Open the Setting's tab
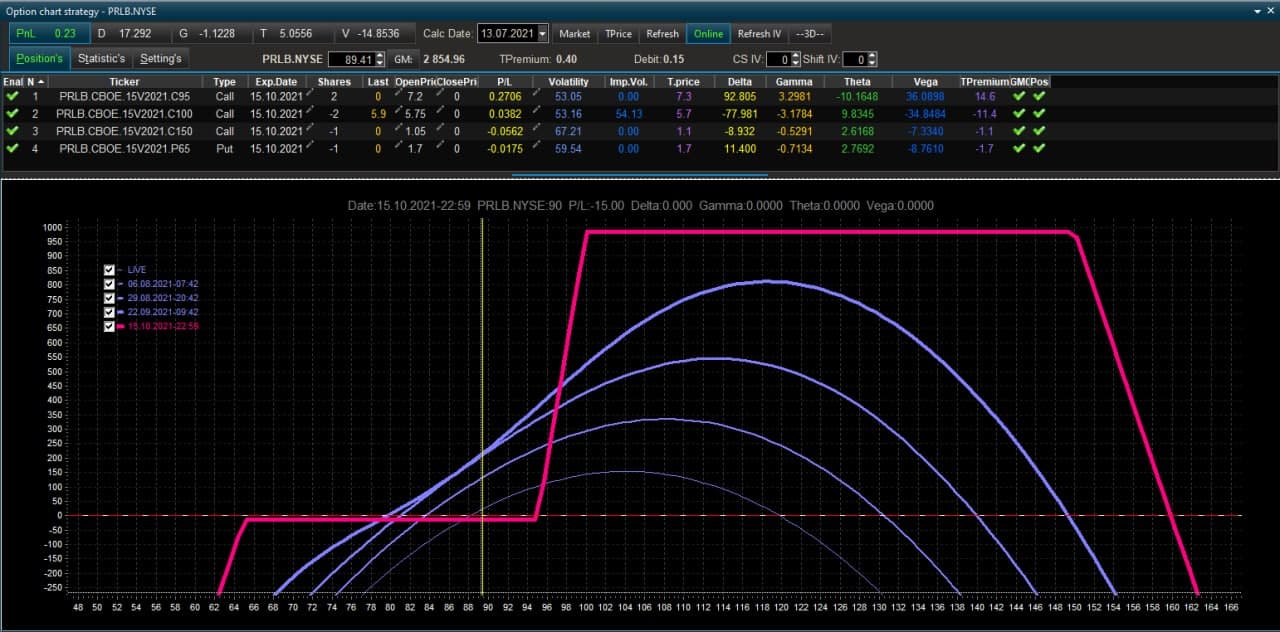The width and height of the screenshot is (1280, 632). coord(161,58)
